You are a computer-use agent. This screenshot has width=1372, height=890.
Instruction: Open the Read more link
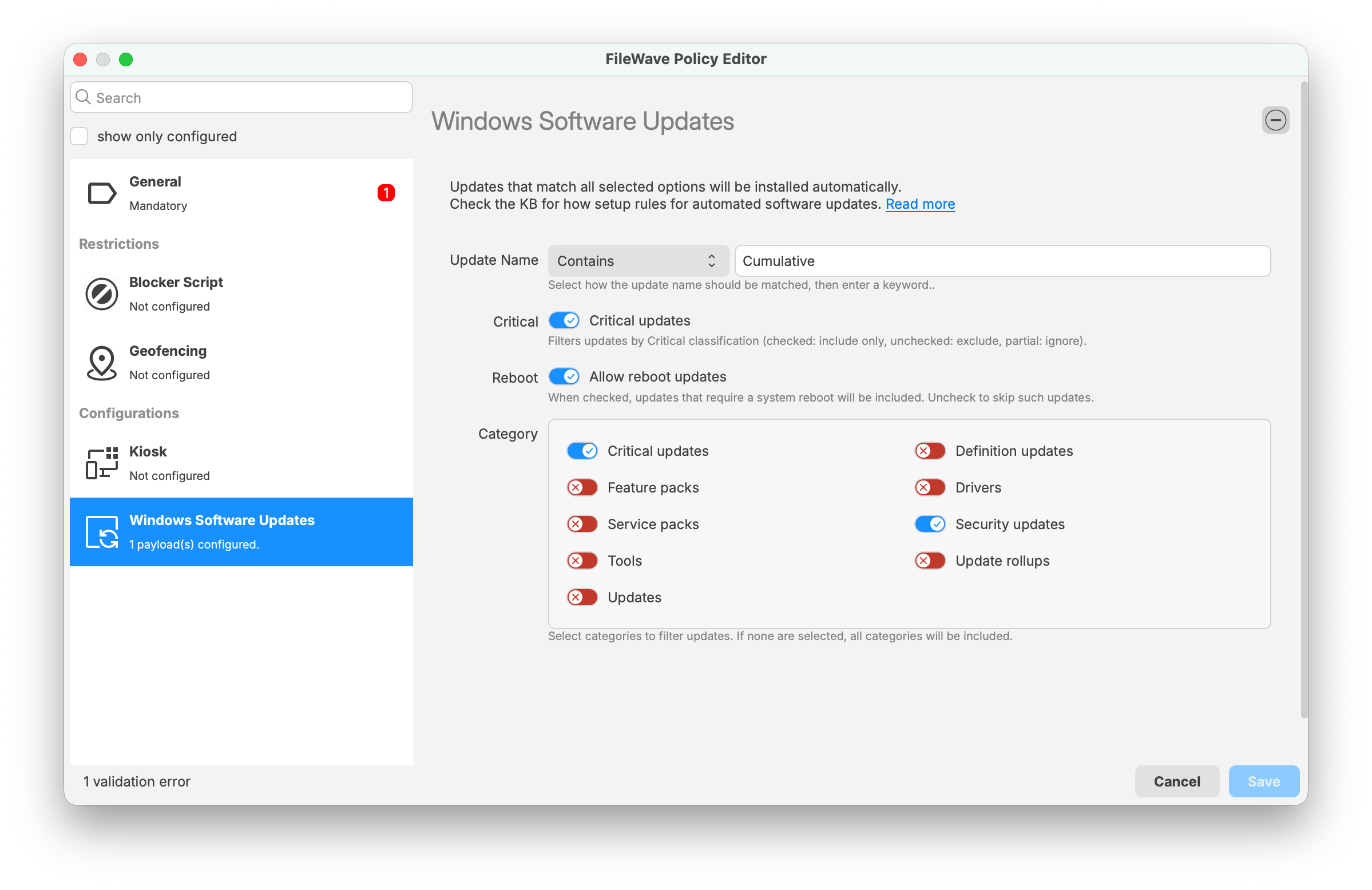[920, 204]
